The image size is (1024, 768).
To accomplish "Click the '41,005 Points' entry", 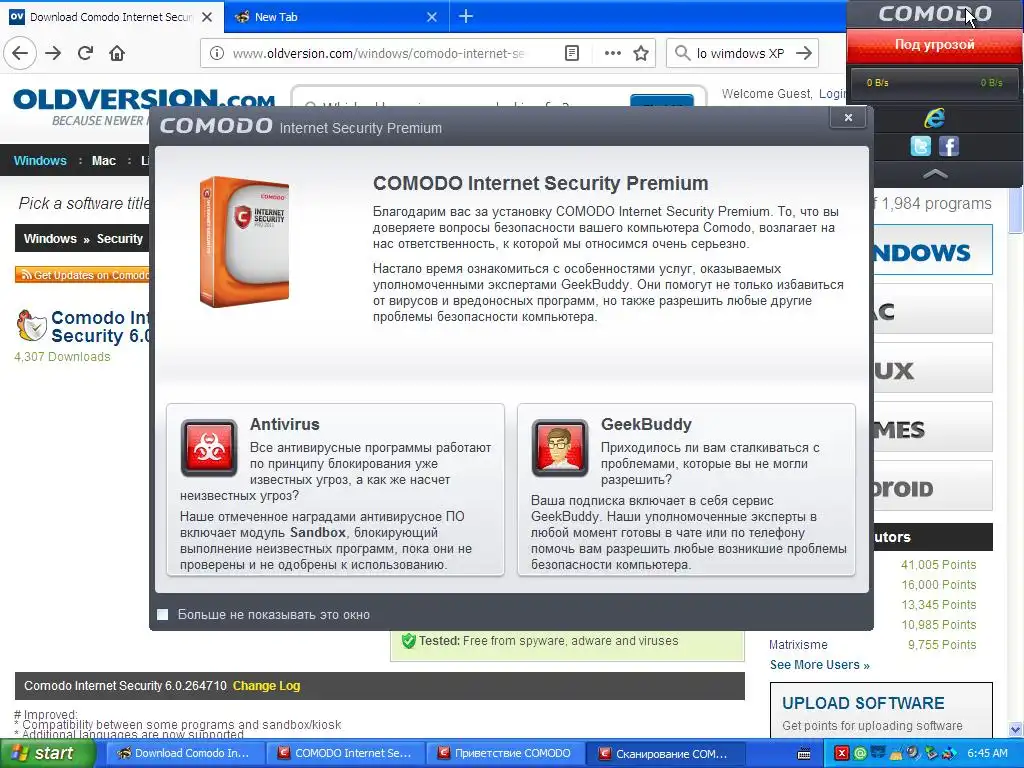I will (x=938, y=565).
